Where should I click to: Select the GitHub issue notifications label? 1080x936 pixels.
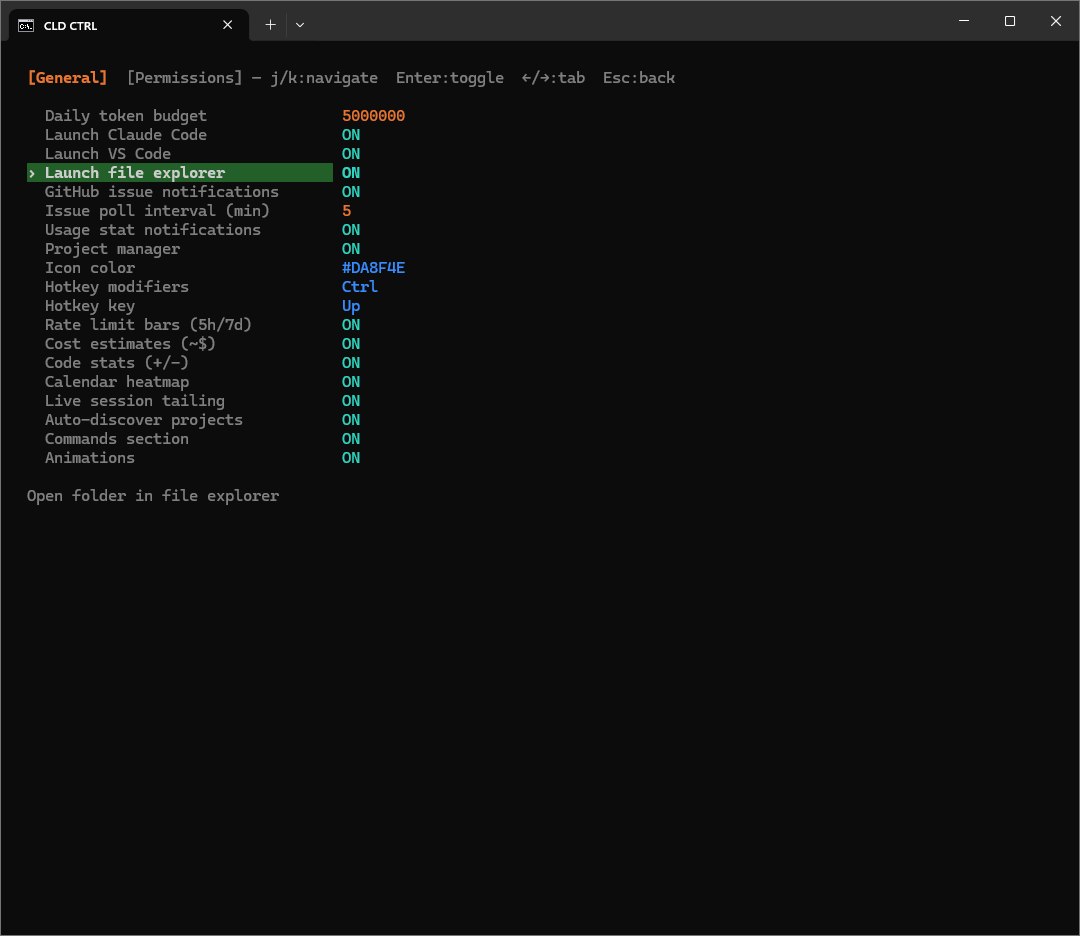point(162,191)
